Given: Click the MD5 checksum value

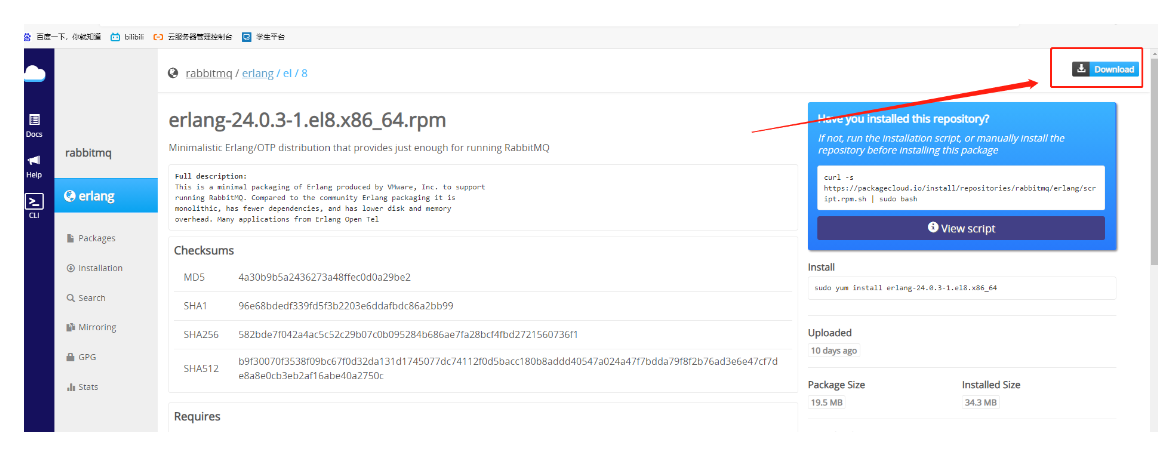Looking at the screenshot, I should [324, 277].
